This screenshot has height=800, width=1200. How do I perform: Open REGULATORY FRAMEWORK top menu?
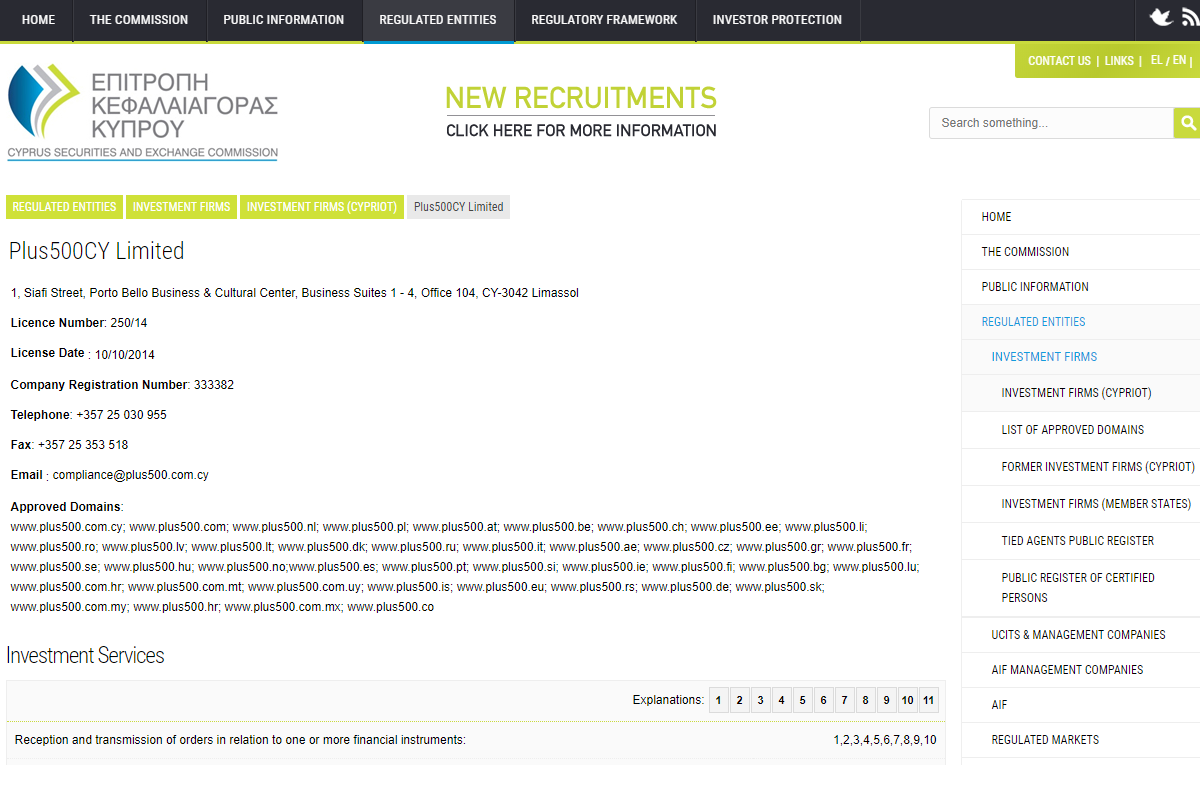pyautogui.click(x=604, y=20)
